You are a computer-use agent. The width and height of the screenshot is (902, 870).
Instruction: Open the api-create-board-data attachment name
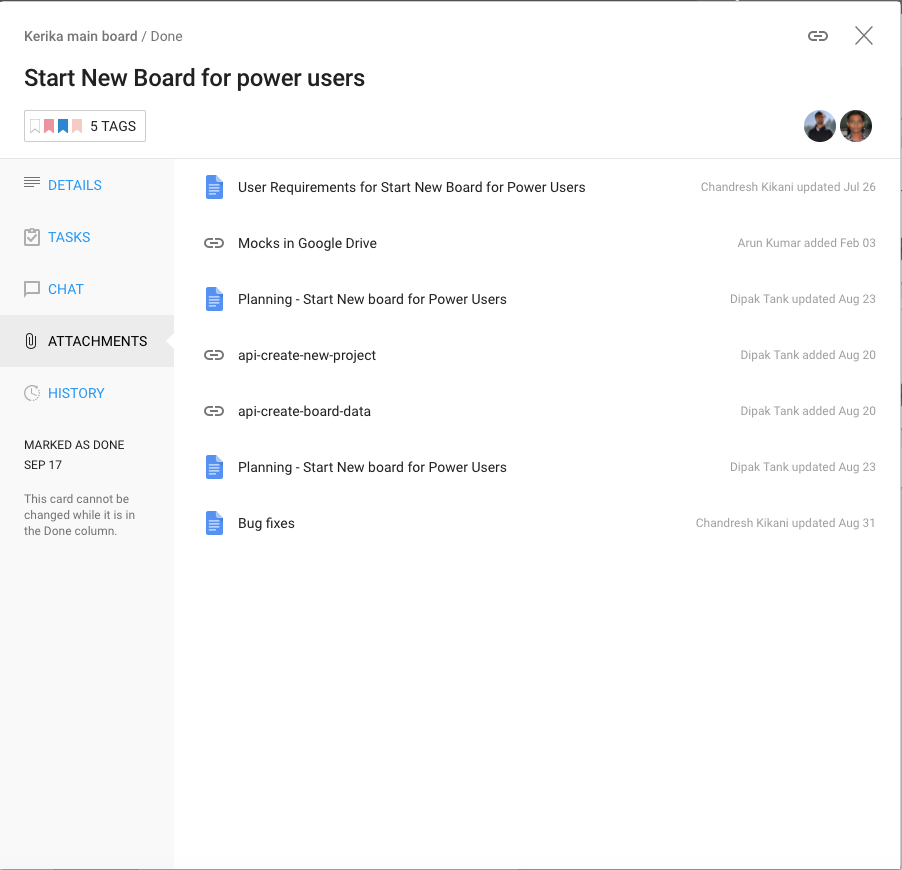tap(304, 411)
